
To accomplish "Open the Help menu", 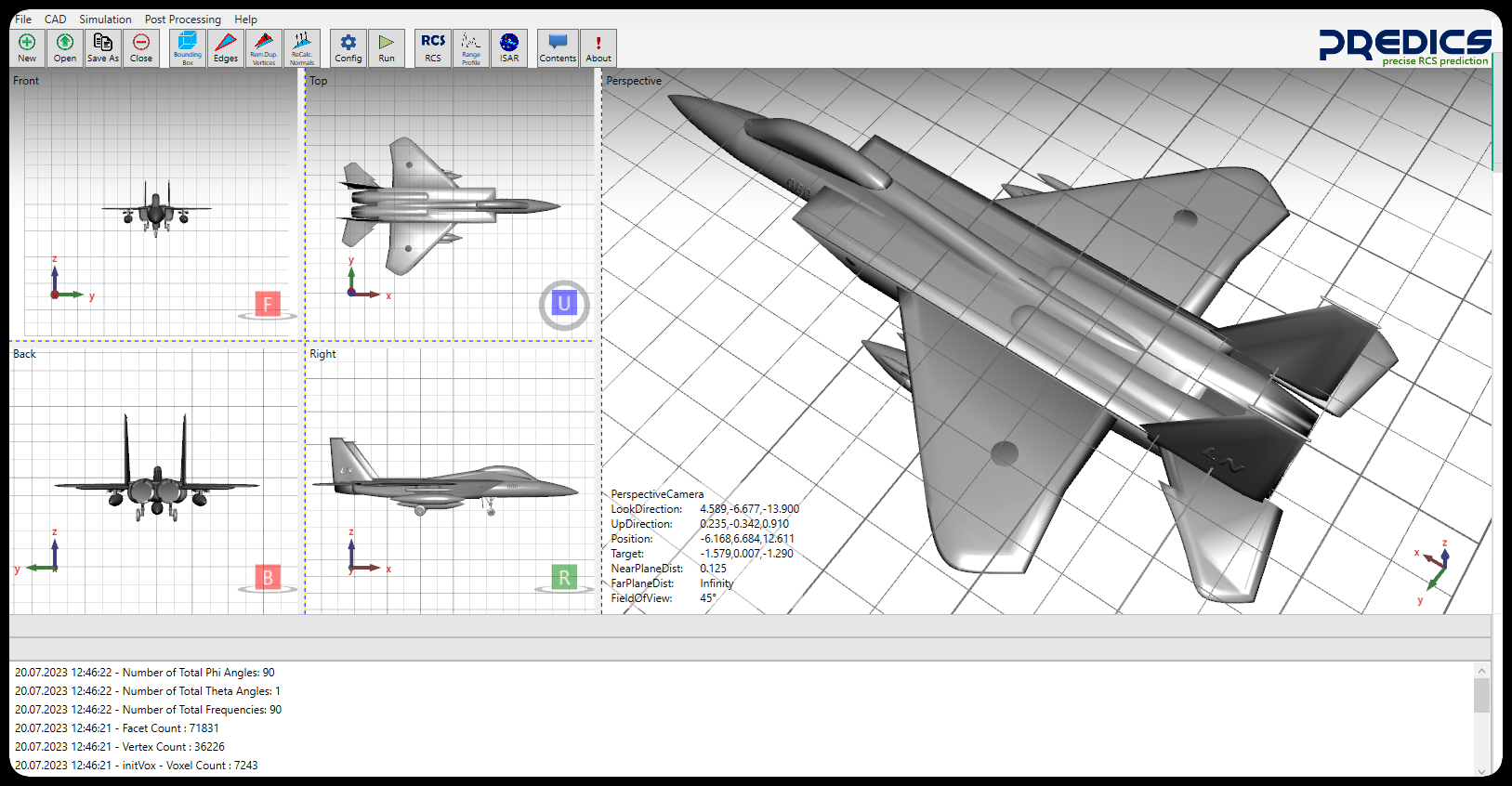I will 245,19.
